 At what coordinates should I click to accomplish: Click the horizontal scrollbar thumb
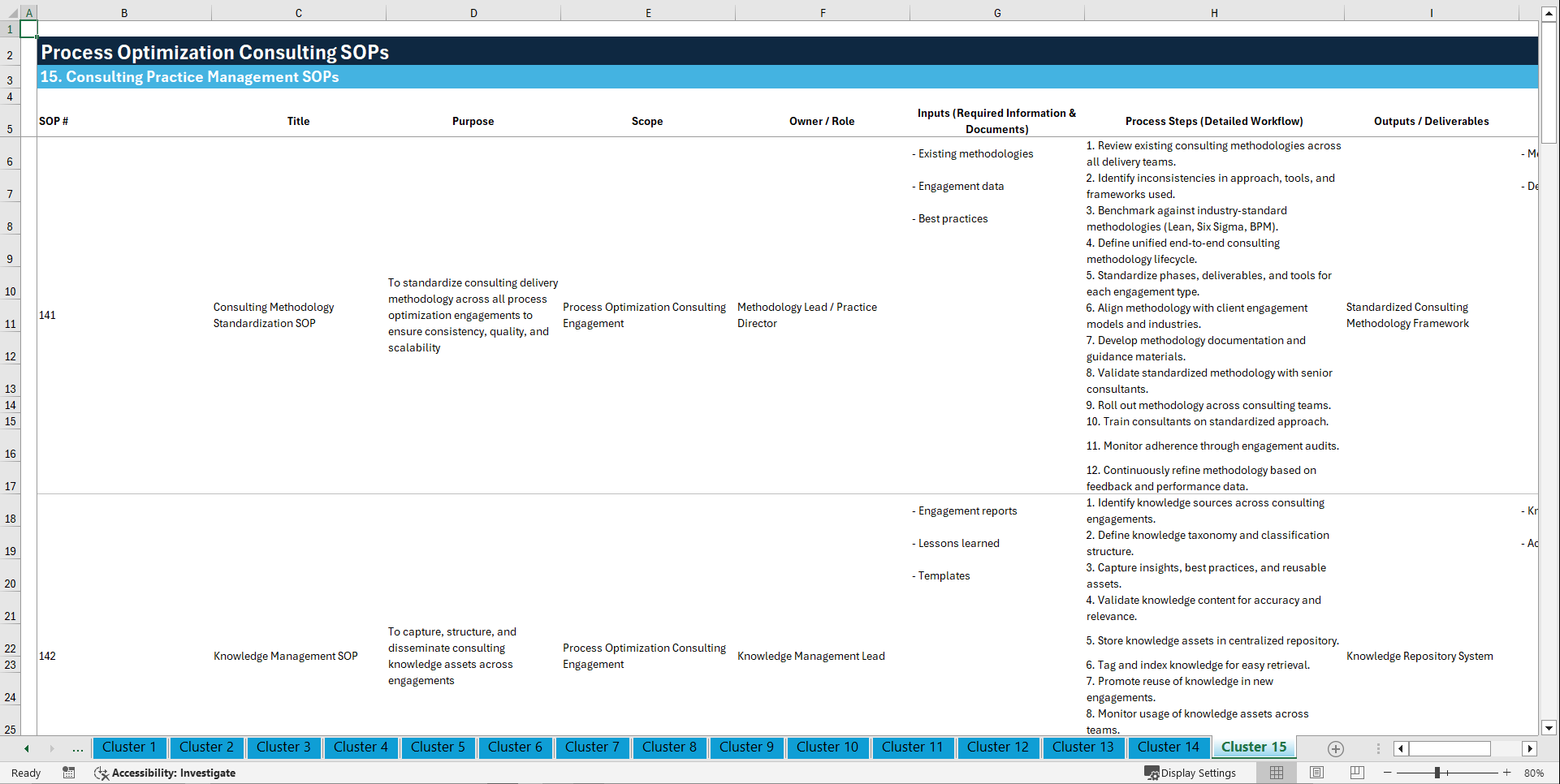1450,748
